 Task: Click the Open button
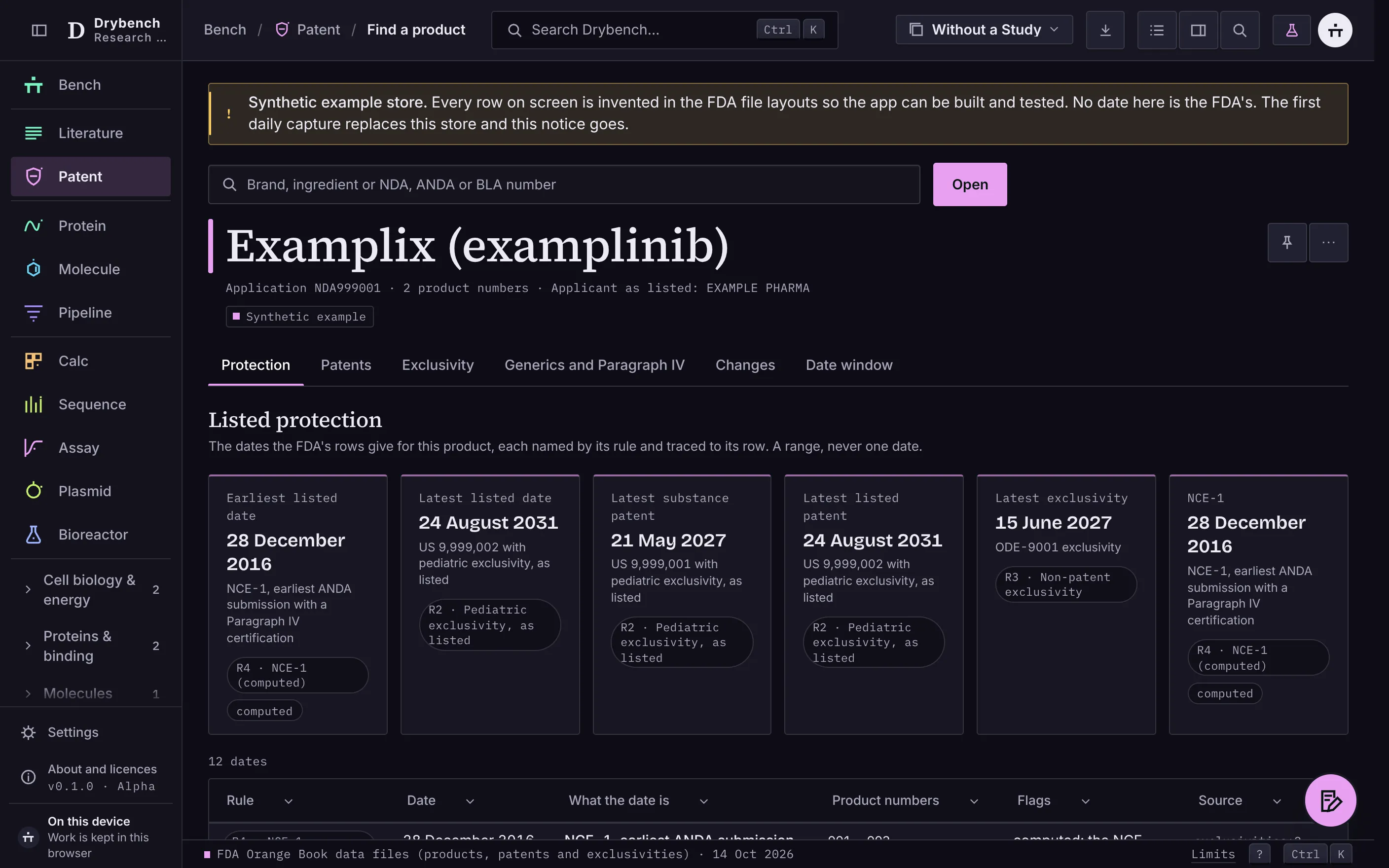click(969, 184)
